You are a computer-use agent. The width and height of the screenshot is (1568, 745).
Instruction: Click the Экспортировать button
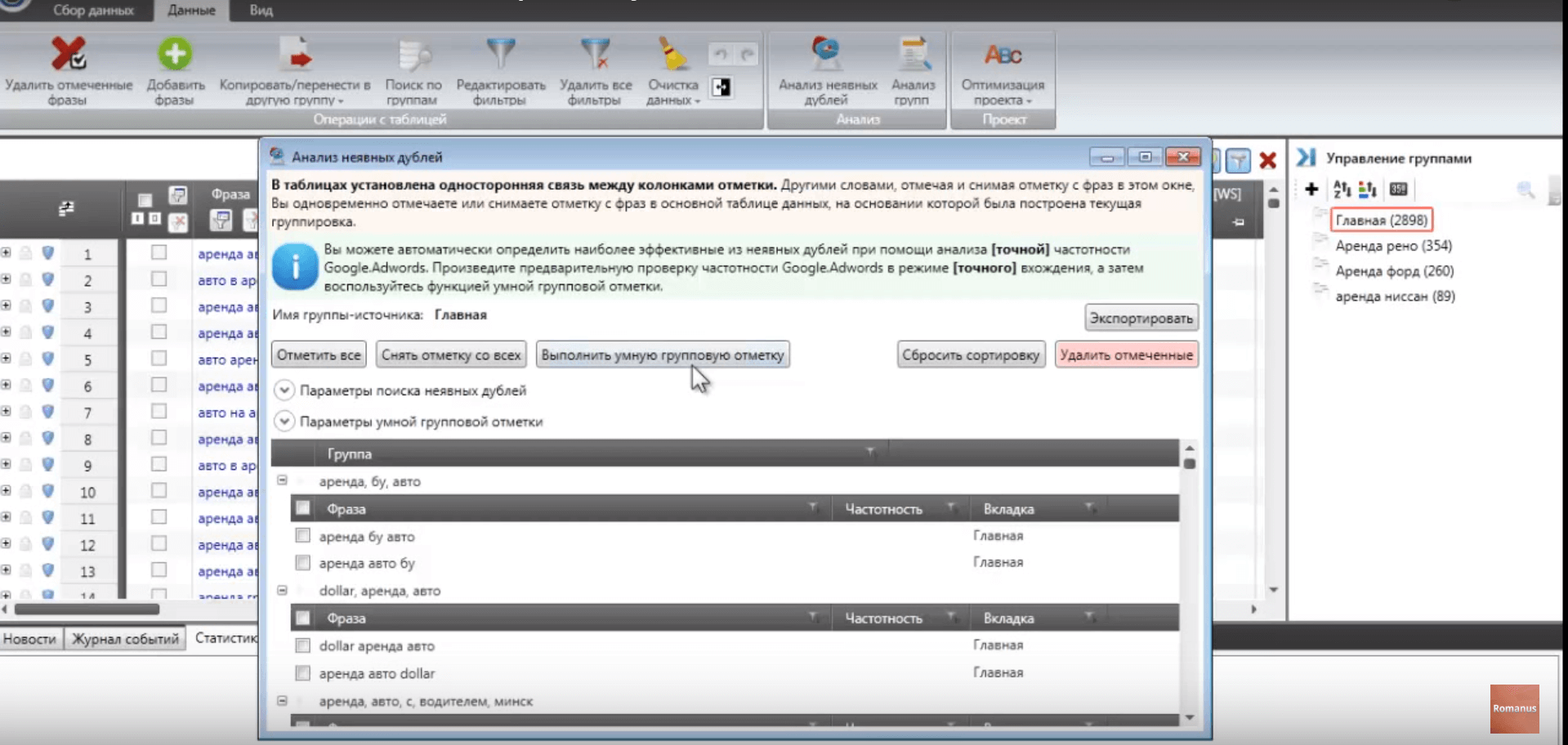1141,318
